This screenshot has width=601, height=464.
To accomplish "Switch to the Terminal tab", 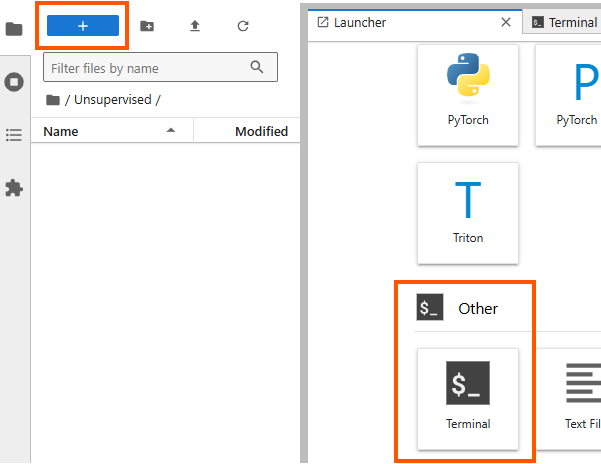I will [x=565, y=22].
